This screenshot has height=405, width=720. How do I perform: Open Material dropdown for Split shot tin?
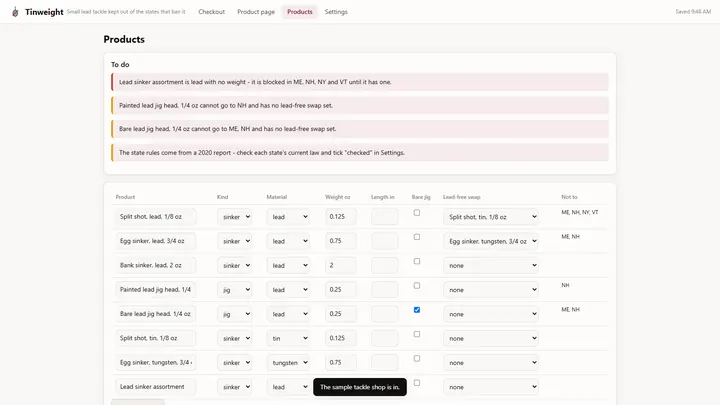pyautogui.click(x=288, y=338)
